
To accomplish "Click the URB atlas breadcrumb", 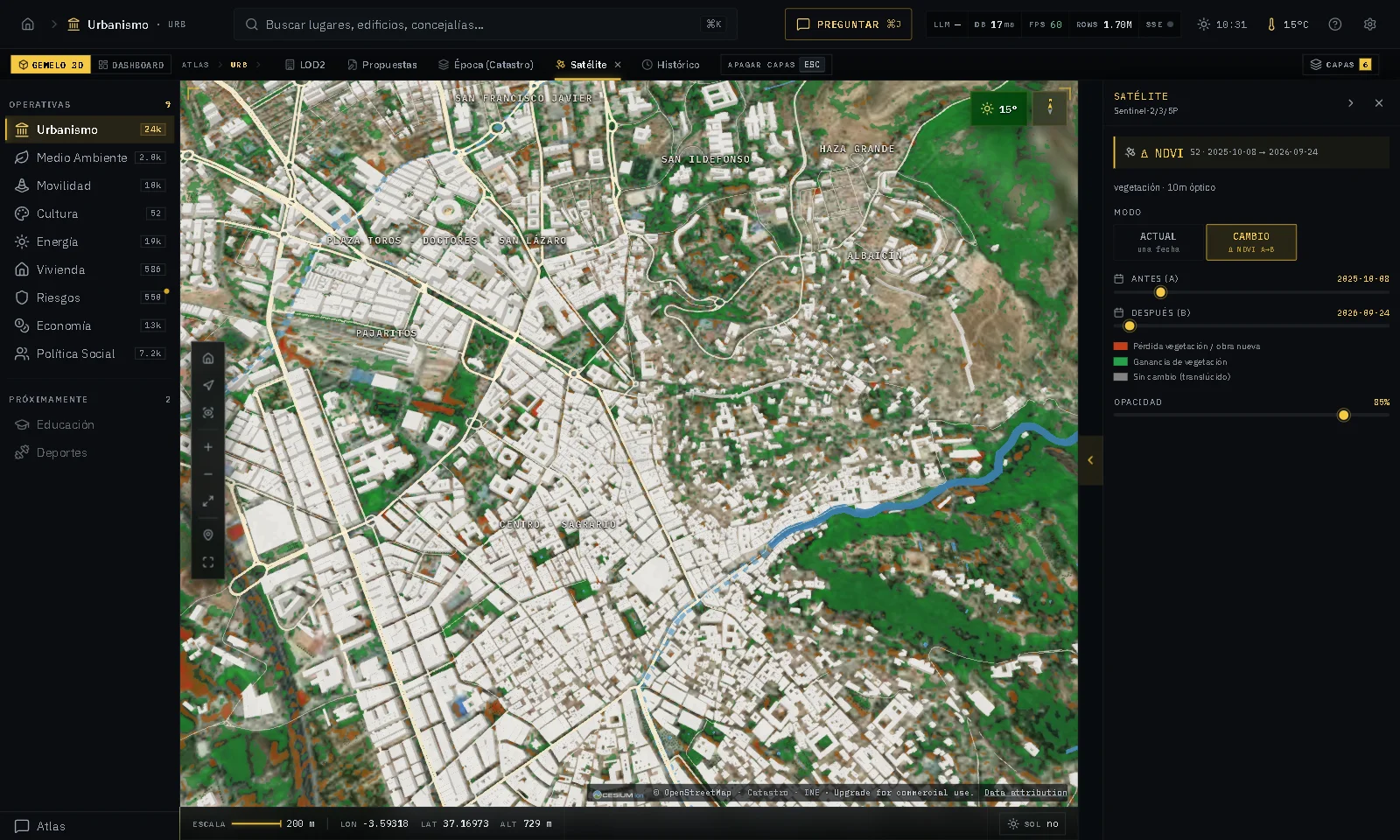I will click(x=239, y=65).
